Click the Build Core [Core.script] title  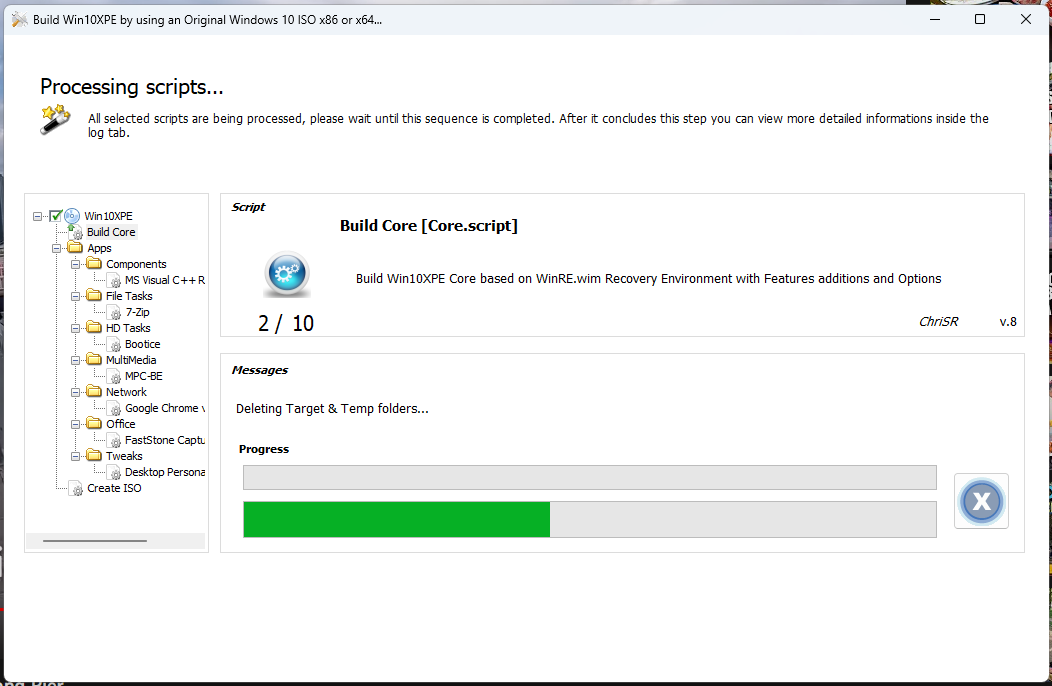pos(429,226)
